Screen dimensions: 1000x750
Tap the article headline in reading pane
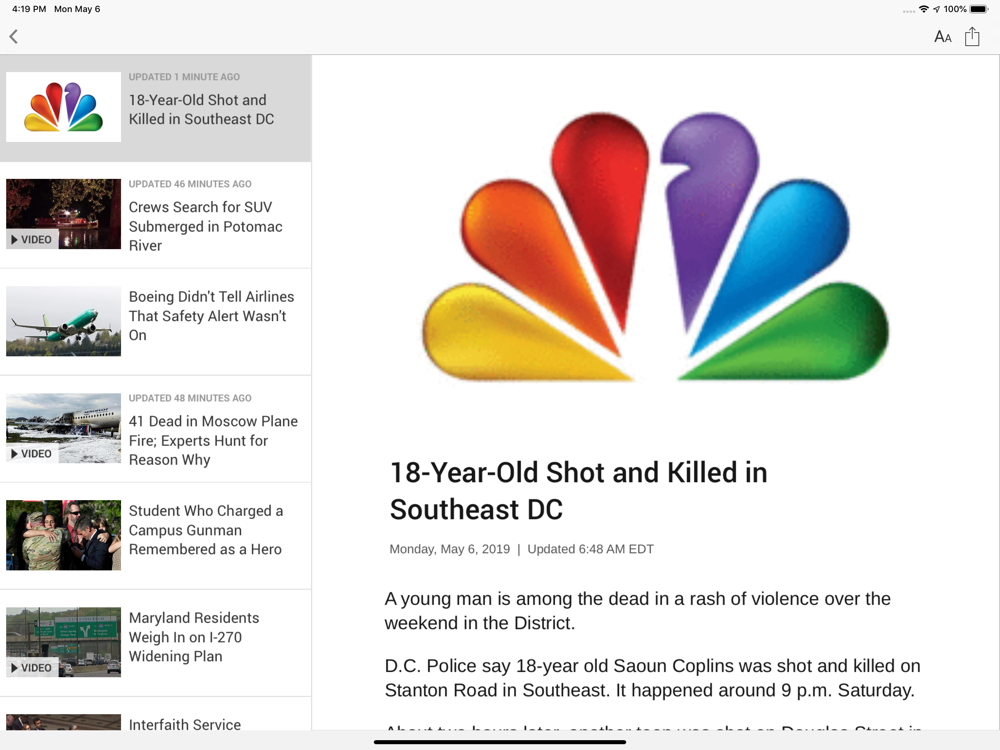point(578,491)
